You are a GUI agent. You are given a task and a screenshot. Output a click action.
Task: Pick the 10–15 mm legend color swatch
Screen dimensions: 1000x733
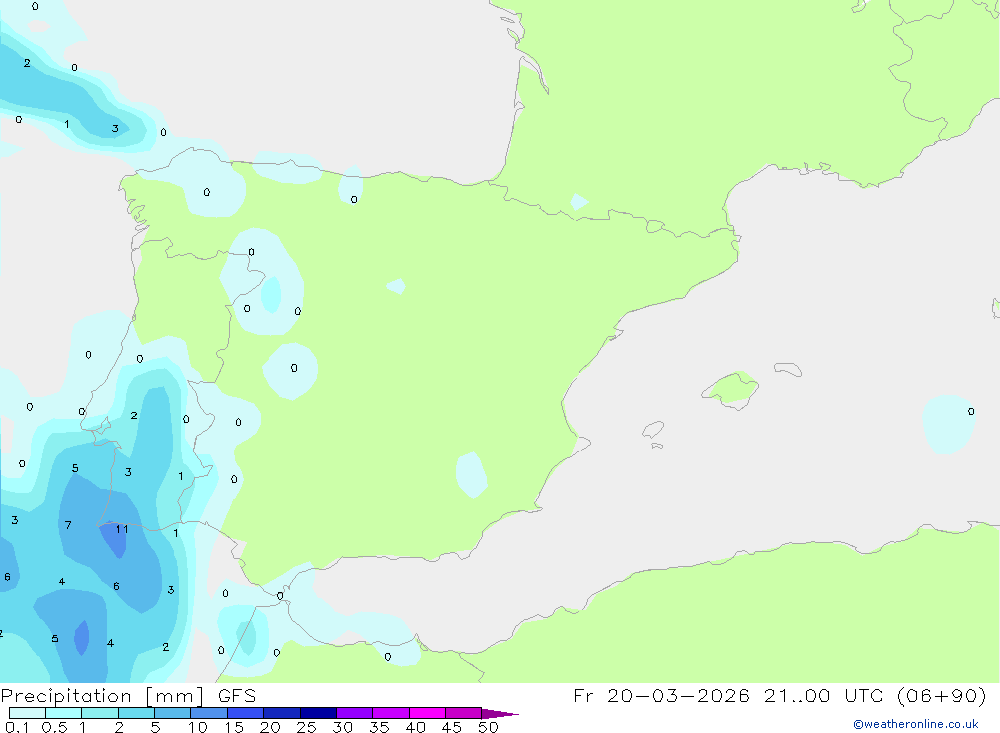[209, 713]
